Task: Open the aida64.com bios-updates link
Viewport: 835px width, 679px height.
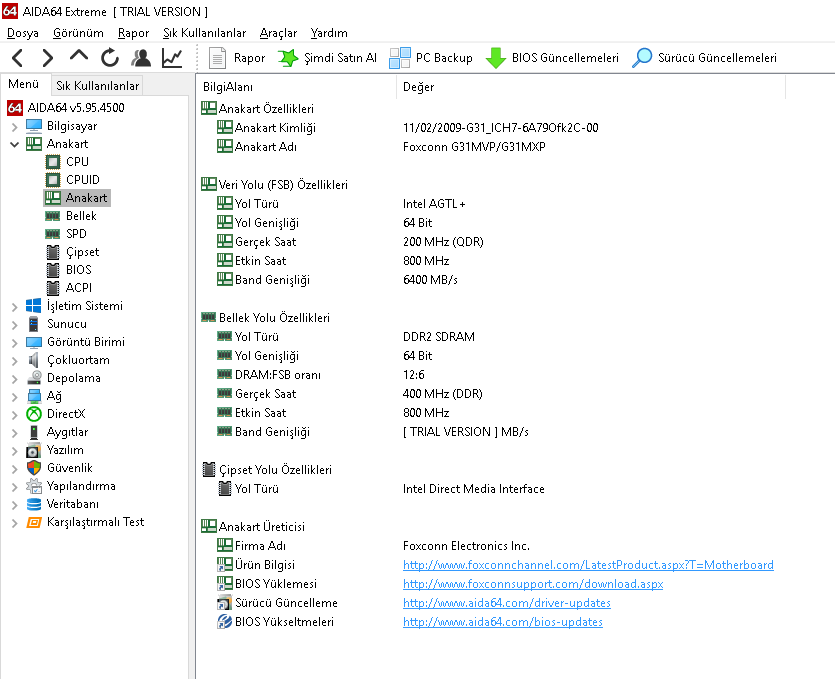Action: coord(503,622)
